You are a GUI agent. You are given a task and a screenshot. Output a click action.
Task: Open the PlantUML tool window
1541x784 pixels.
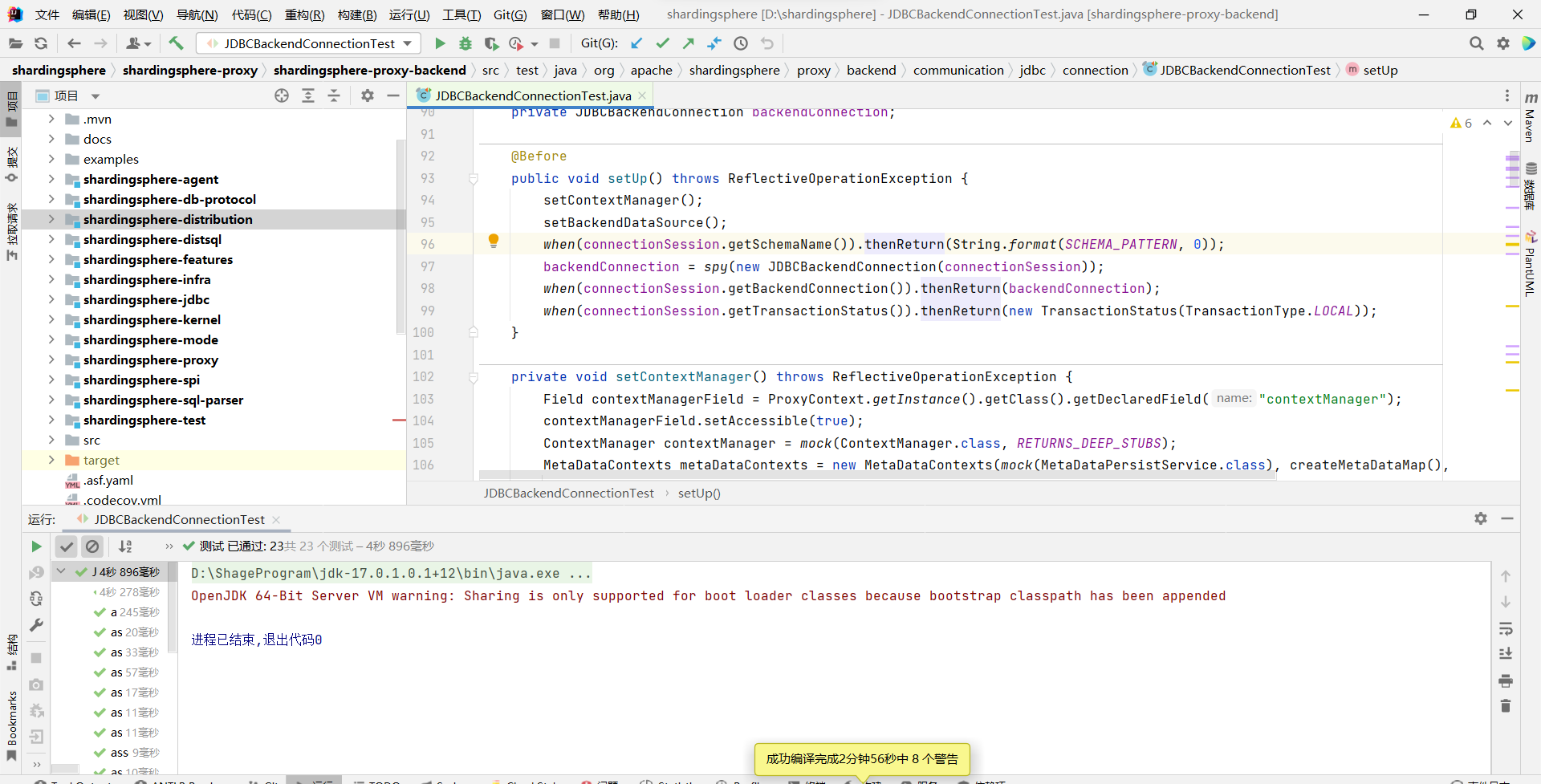point(1531,265)
